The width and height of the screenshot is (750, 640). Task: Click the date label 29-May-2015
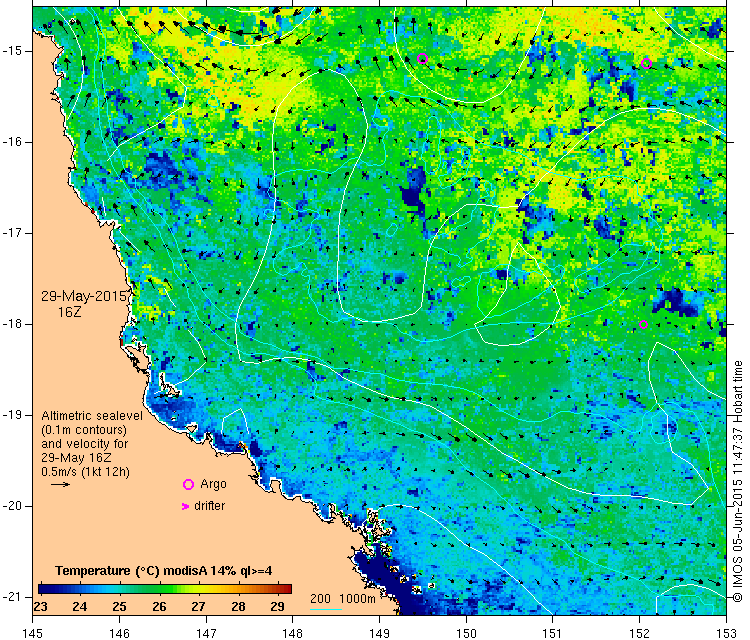(84, 296)
